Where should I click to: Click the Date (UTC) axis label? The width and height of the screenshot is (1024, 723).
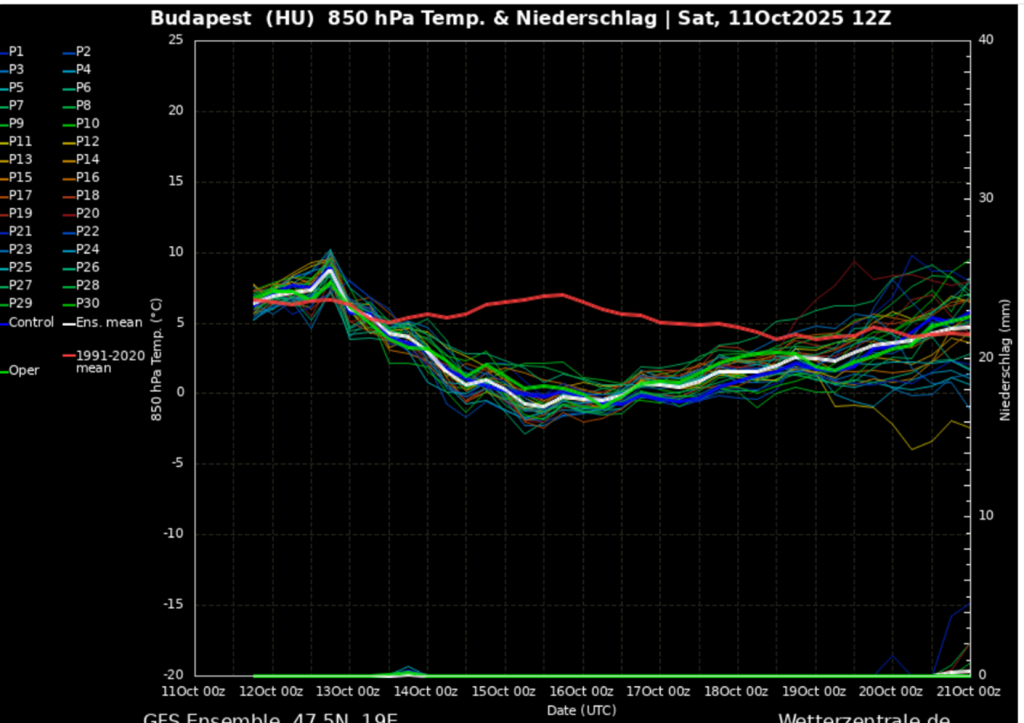[x=580, y=709]
